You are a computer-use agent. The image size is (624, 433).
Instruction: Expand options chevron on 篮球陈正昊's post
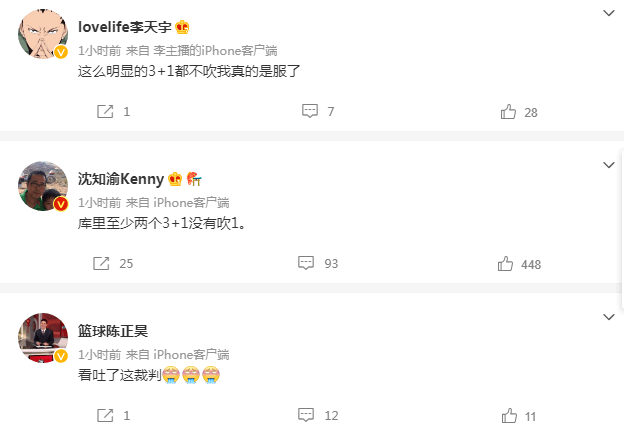click(x=608, y=317)
